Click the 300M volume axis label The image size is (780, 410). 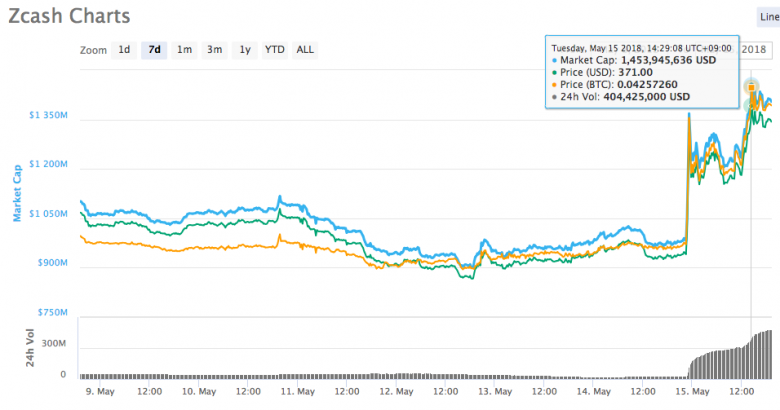54,343
